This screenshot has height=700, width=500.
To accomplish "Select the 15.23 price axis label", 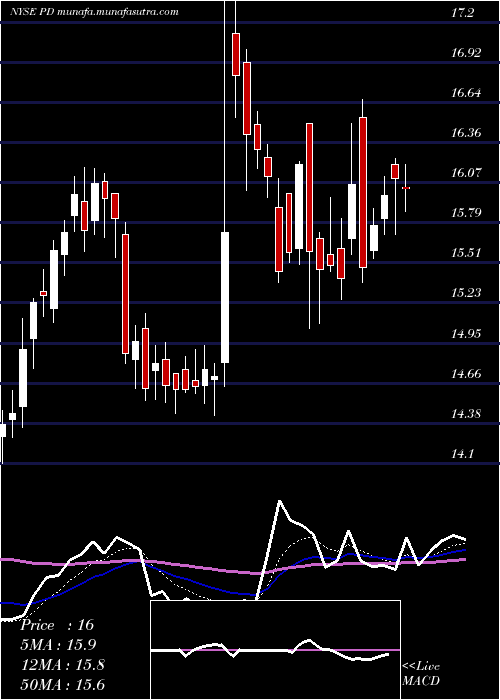I will [466, 293].
